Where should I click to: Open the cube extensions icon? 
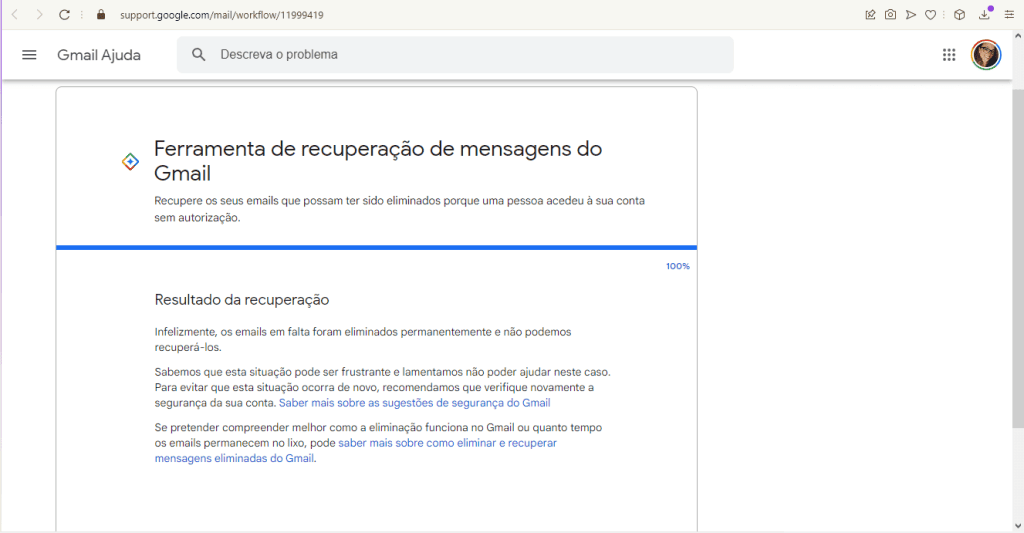[x=959, y=14]
